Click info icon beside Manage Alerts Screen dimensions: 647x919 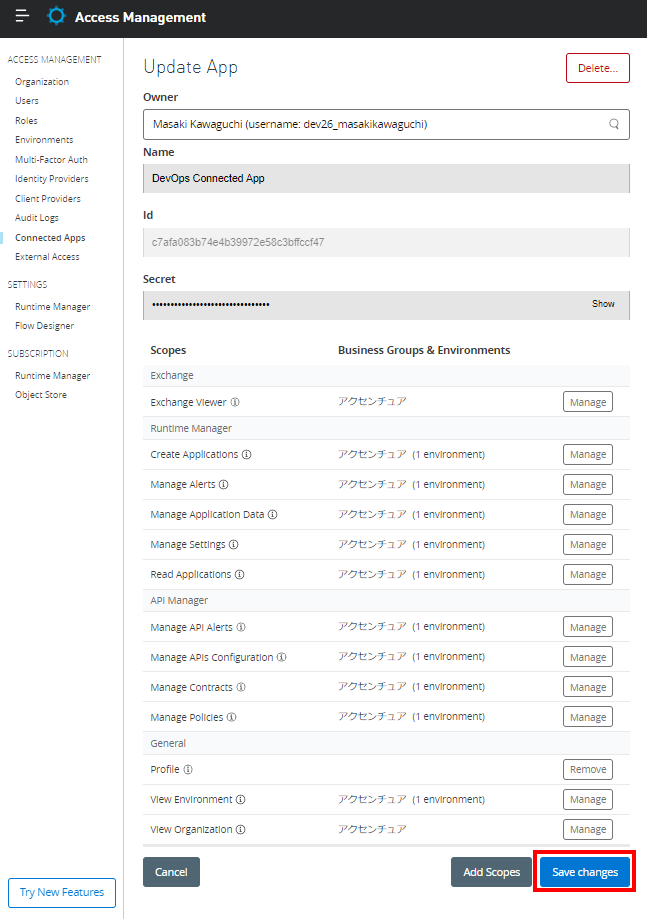[224, 484]
